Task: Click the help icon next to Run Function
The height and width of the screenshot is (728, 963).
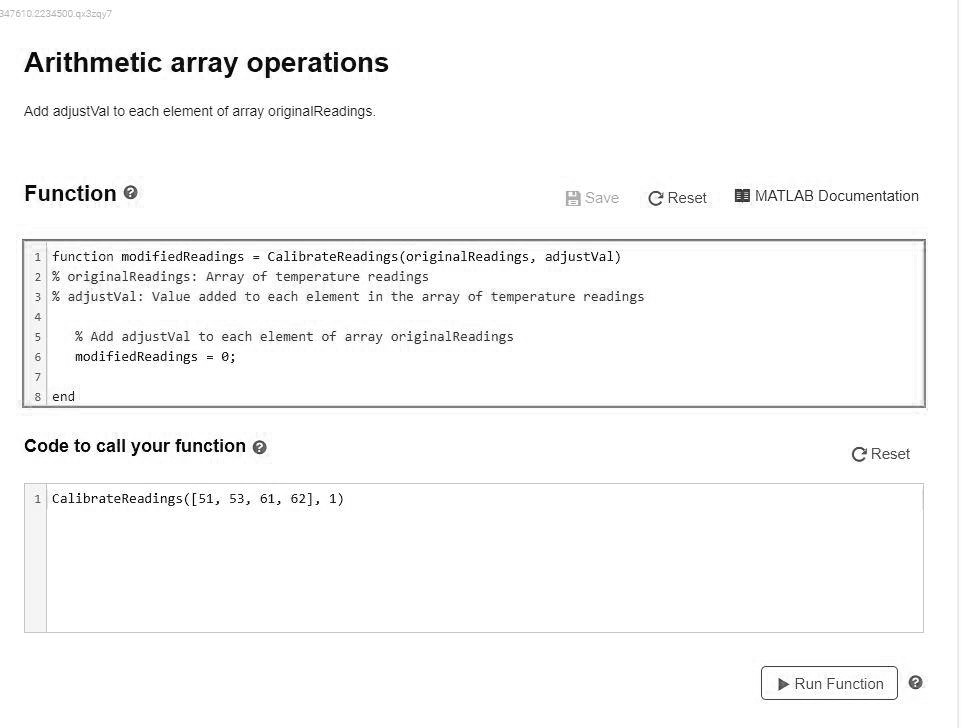Action: point(915,683)
